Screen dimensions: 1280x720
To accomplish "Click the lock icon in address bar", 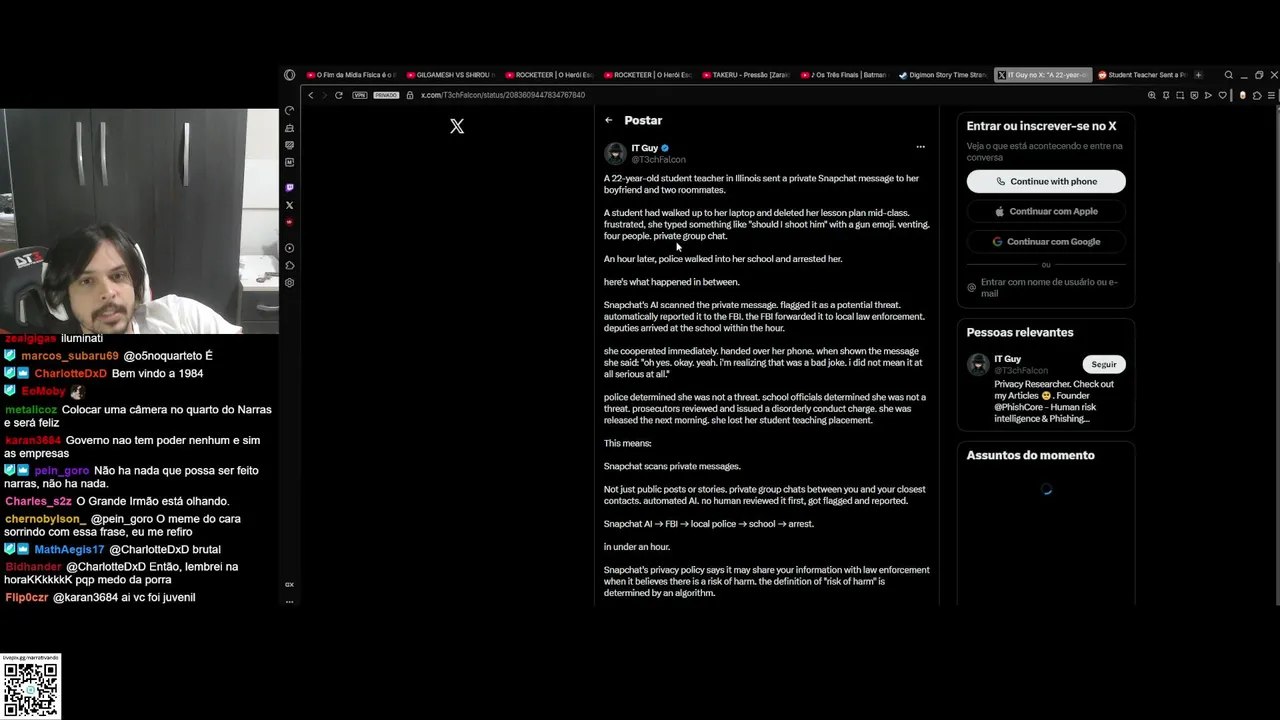I will coord(410,95).
